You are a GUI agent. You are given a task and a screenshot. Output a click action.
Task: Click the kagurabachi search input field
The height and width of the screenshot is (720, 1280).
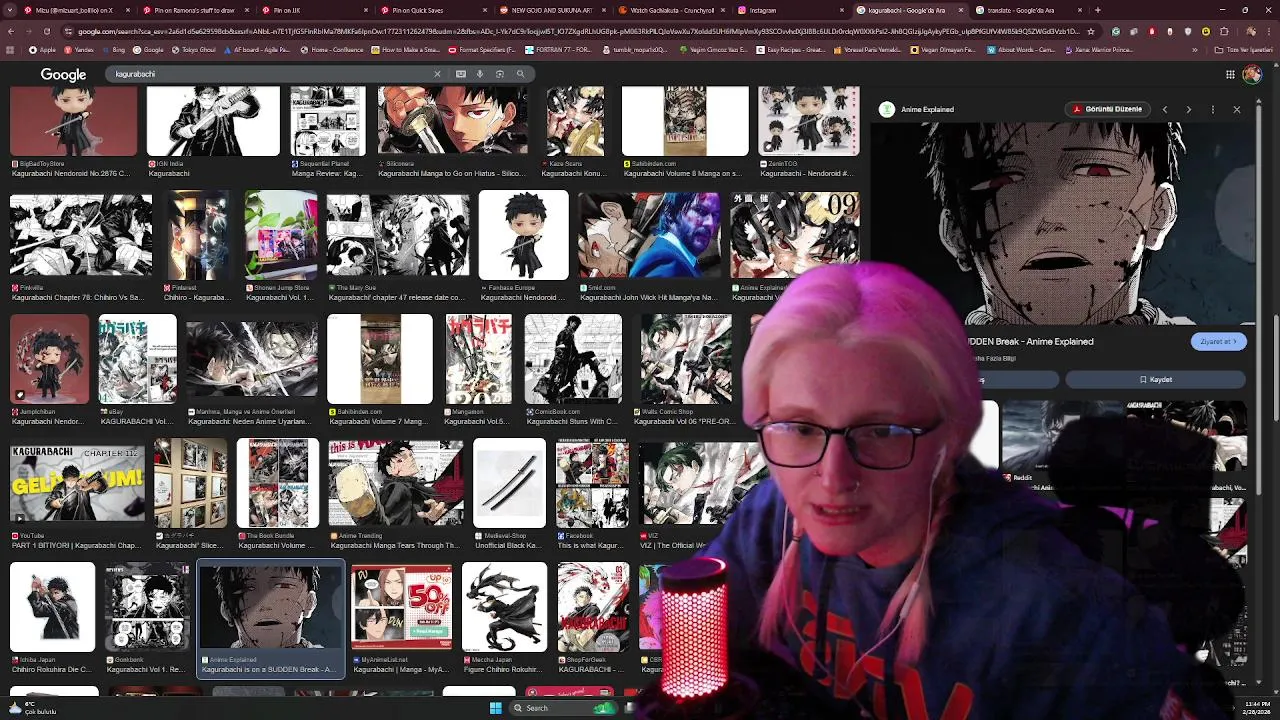click(270, 74)
